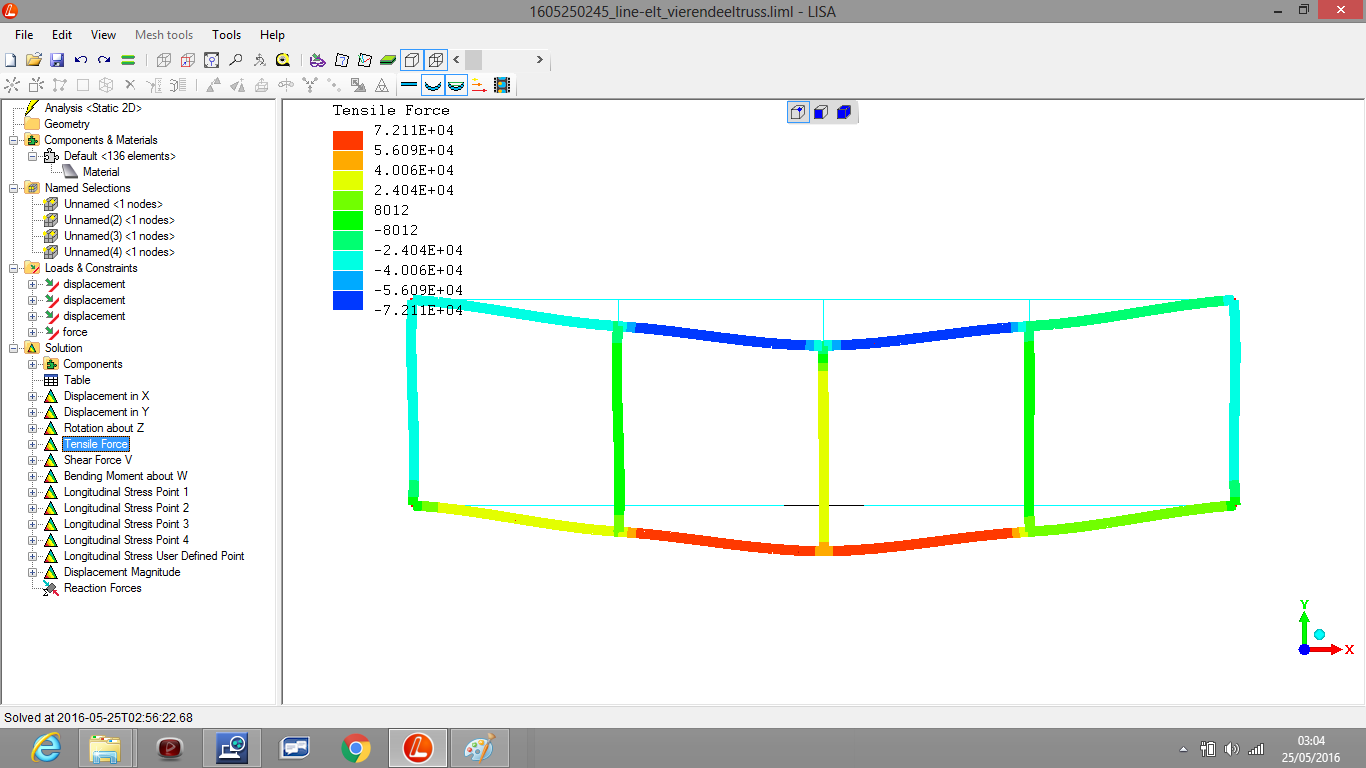Image resolution: width=1366 pixels, height=768 pixels.
Task: Click the magnifier zoom icon
Action: [x=236, y=60]
